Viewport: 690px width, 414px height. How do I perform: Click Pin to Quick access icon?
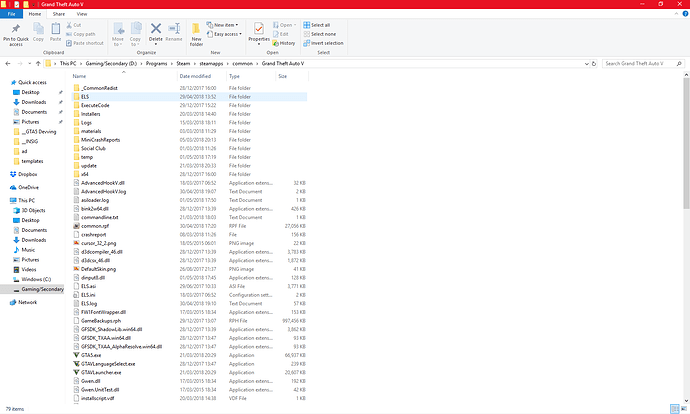pos(17,32)
